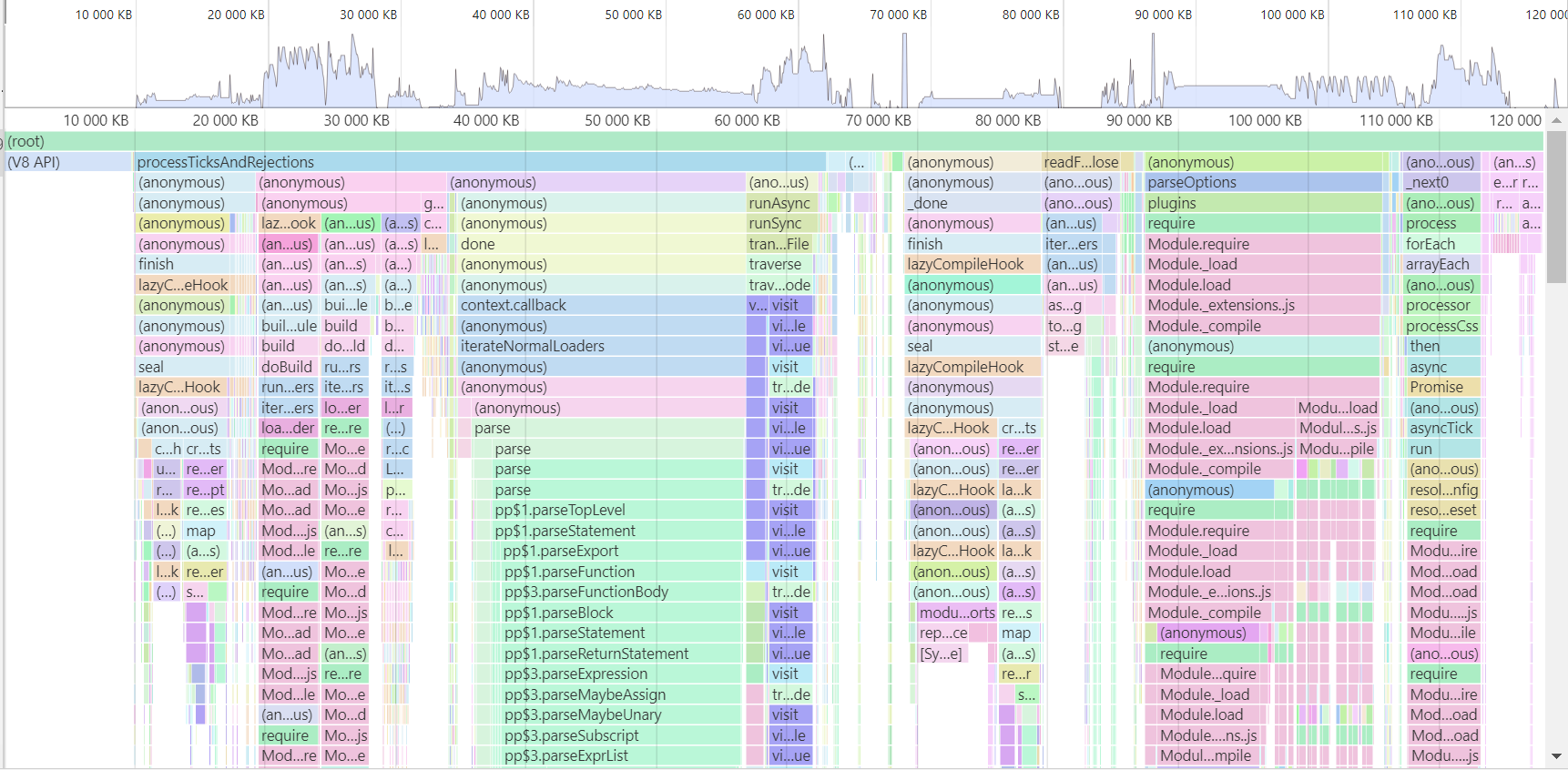Select the pp$3.parseExpression frame

(622, 674)
